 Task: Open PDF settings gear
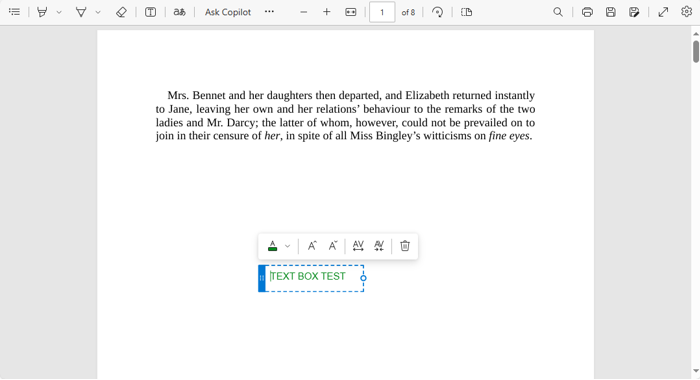point(687,12)
